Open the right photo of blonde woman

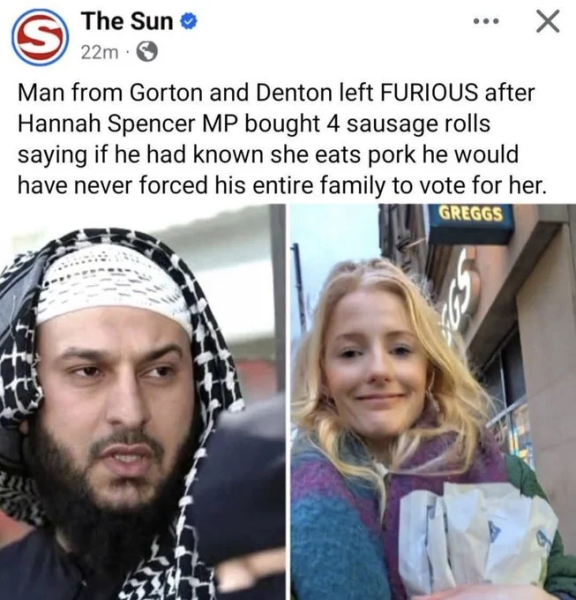click(x=433, y=402)
